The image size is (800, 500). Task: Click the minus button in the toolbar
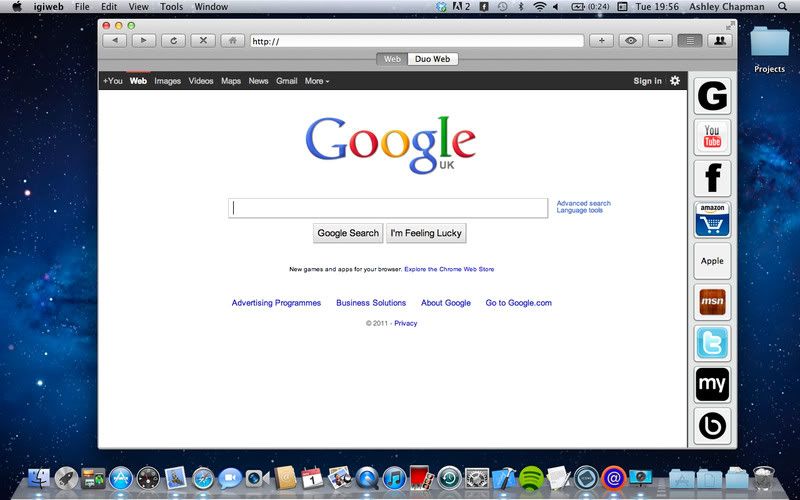coord(660,41)
